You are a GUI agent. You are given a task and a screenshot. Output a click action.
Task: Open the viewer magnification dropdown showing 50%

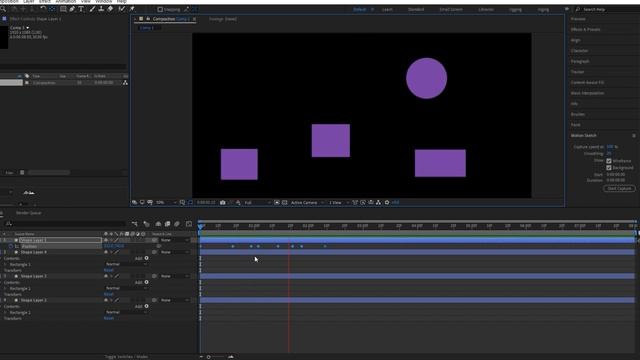(x=166, y=202)
